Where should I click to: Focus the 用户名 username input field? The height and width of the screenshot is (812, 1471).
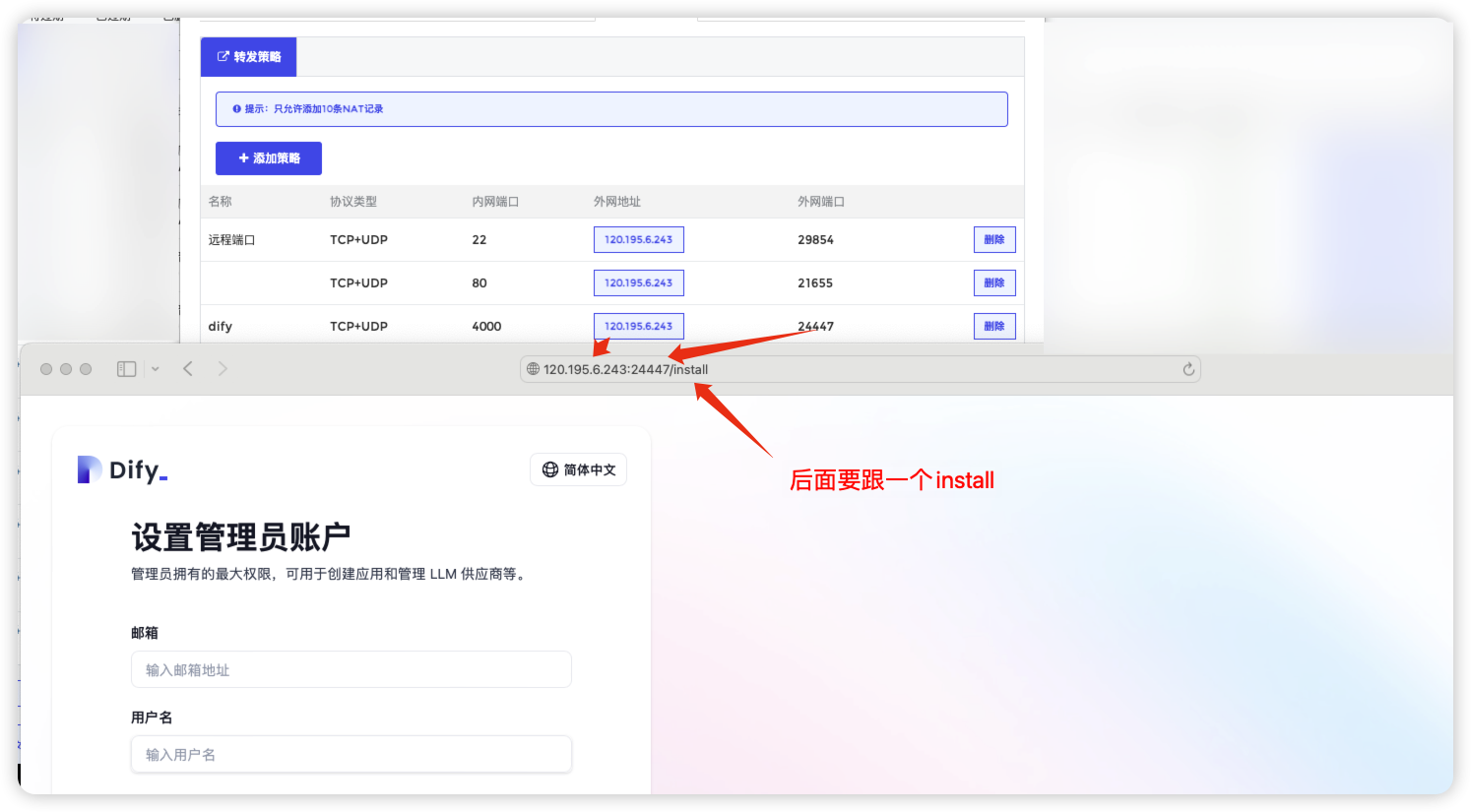[x=352, y=755]
